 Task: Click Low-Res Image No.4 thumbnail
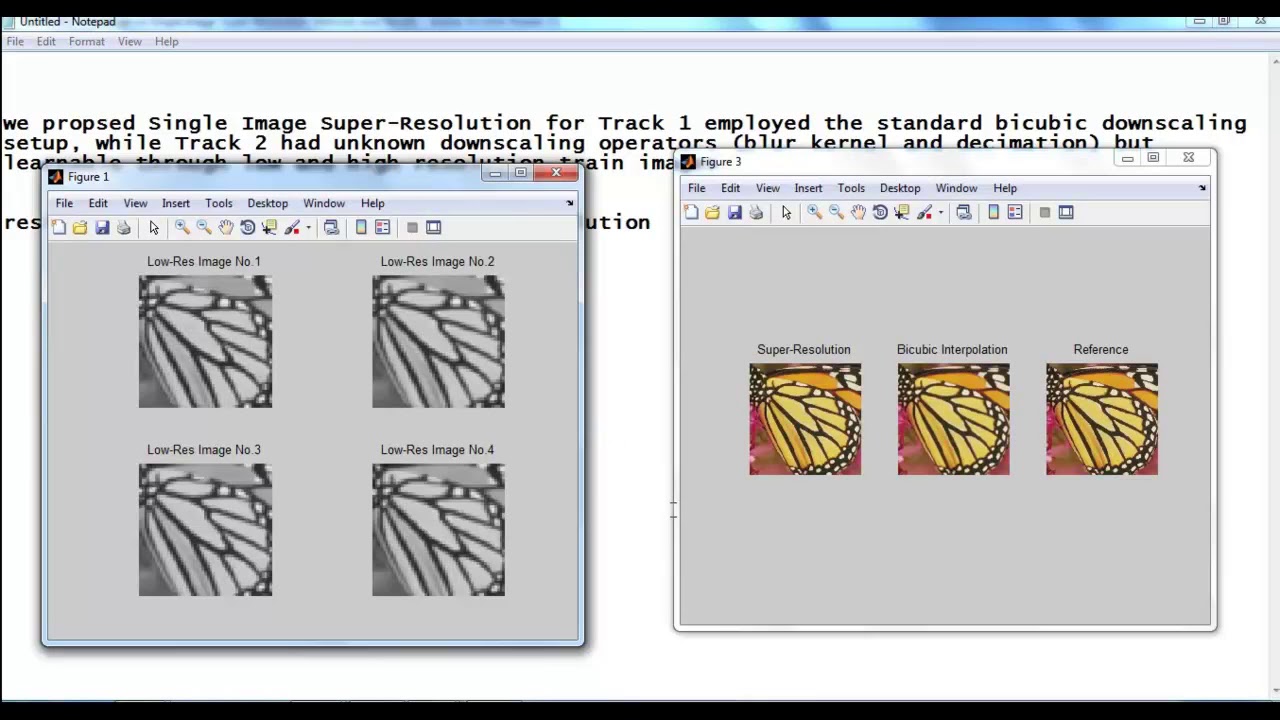pyautogui.click(x=438, y=530)
